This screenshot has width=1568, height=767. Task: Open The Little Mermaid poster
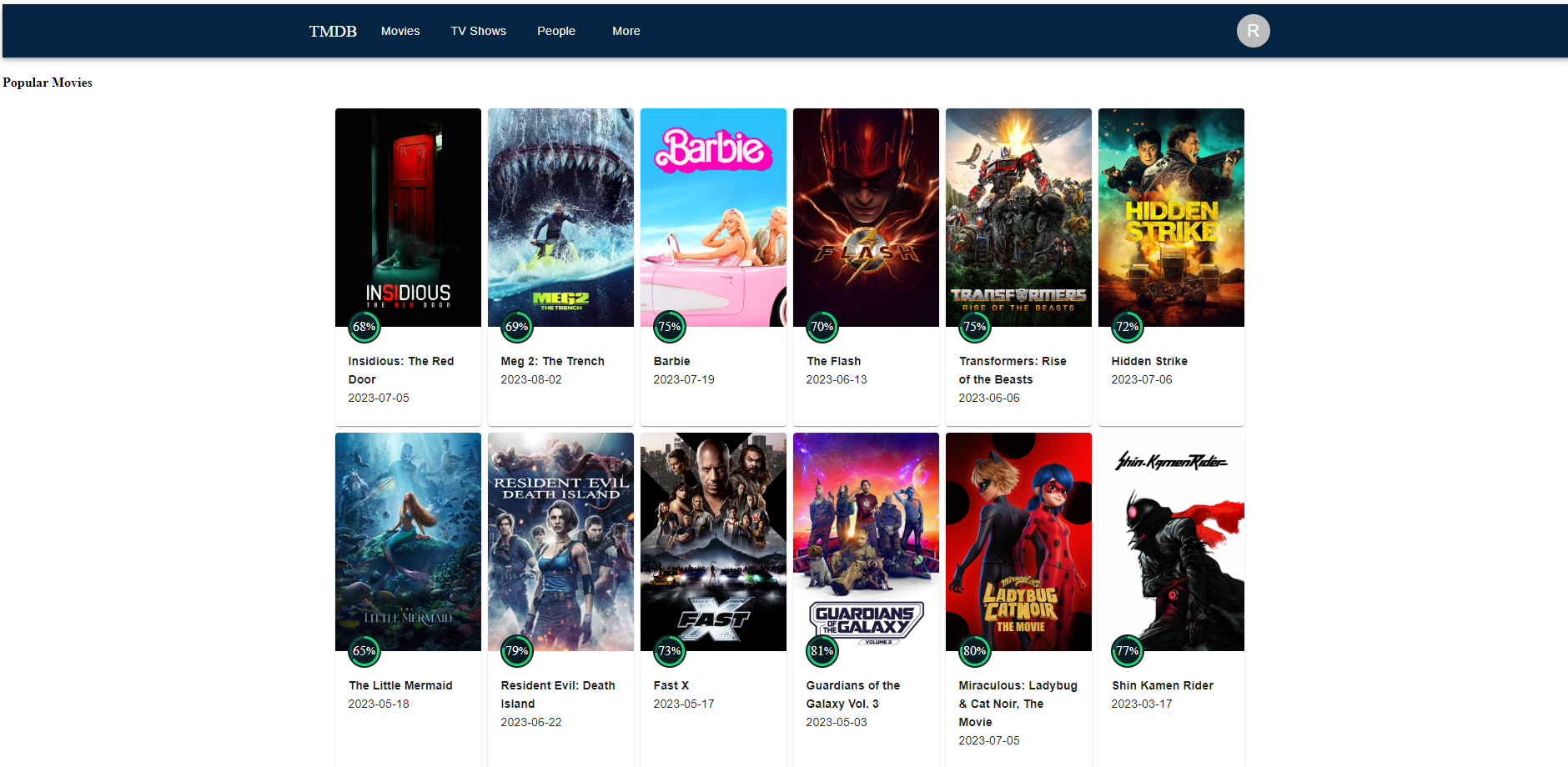coord(408,542)
